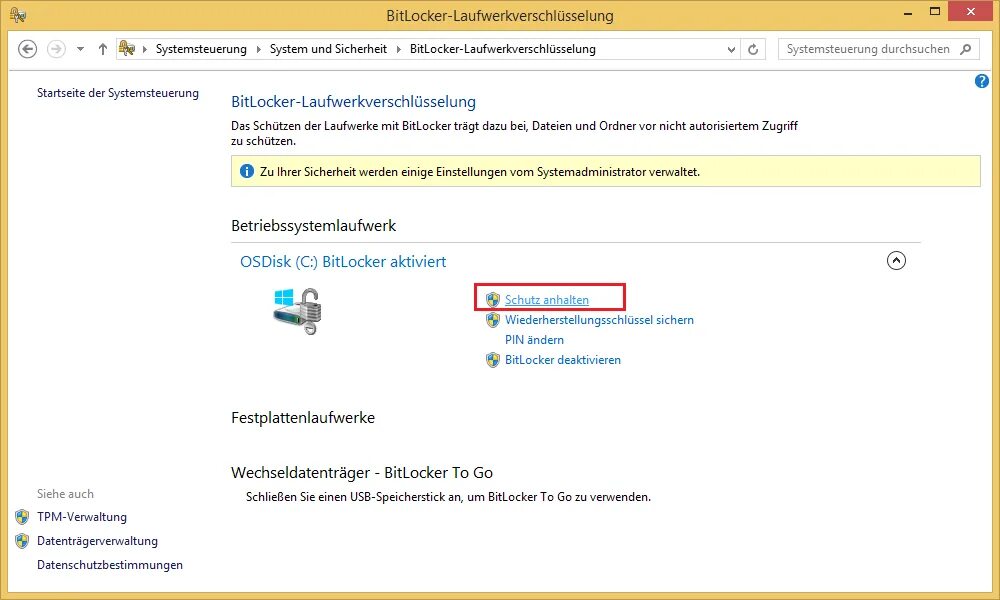Open Datenschutzbestimmungen link
This screenshot has height=600, width=1000.
(x=110, y=565)
